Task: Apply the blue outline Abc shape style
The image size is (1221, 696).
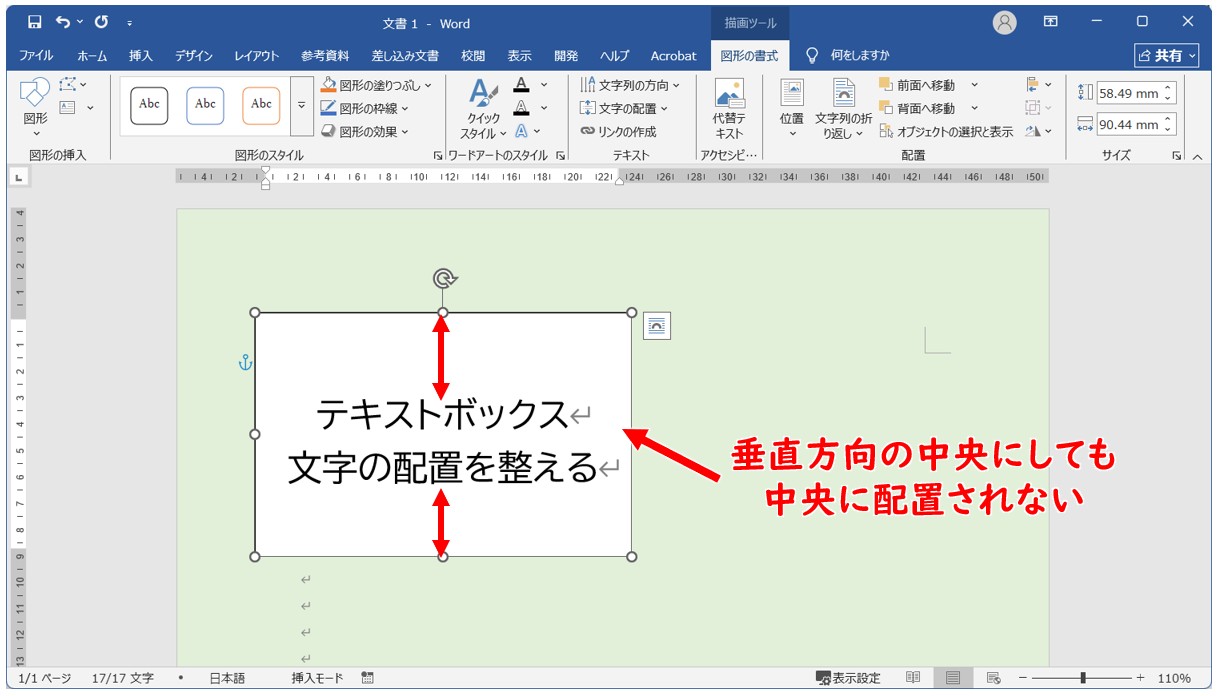Action: (205, 104)
